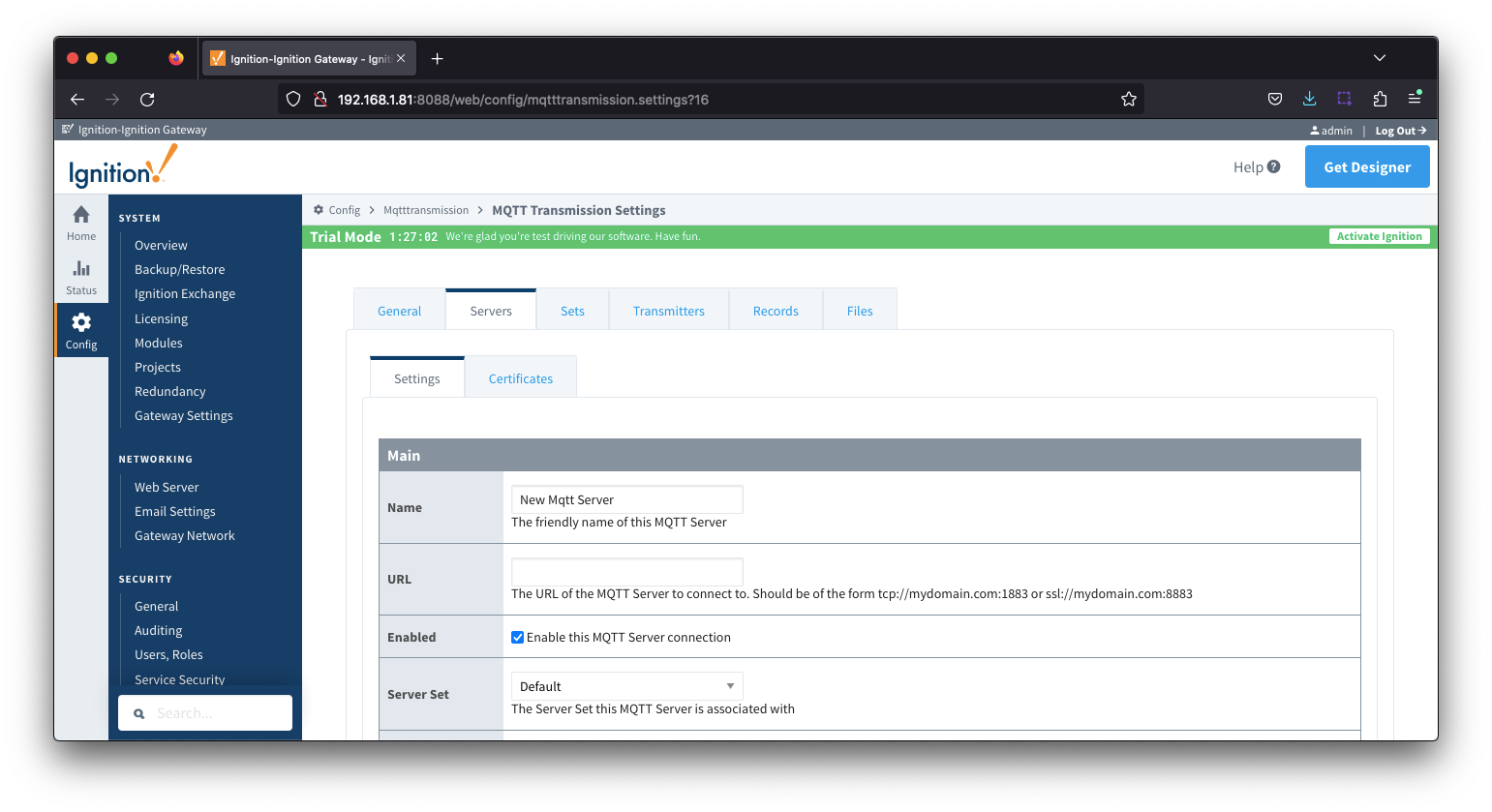
Task: Reload the page with refresh icon
Action: (147, 100)
